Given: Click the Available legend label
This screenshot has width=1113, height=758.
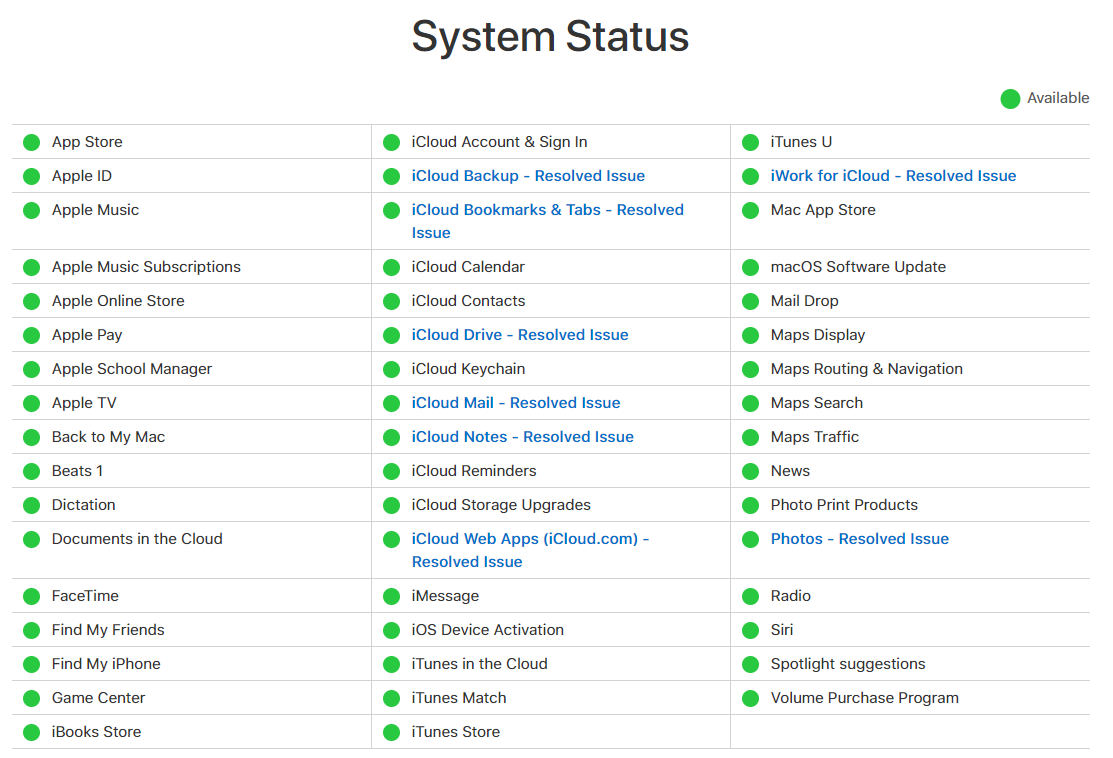Looking at the screenshot, I should (x=1058, y=99).
